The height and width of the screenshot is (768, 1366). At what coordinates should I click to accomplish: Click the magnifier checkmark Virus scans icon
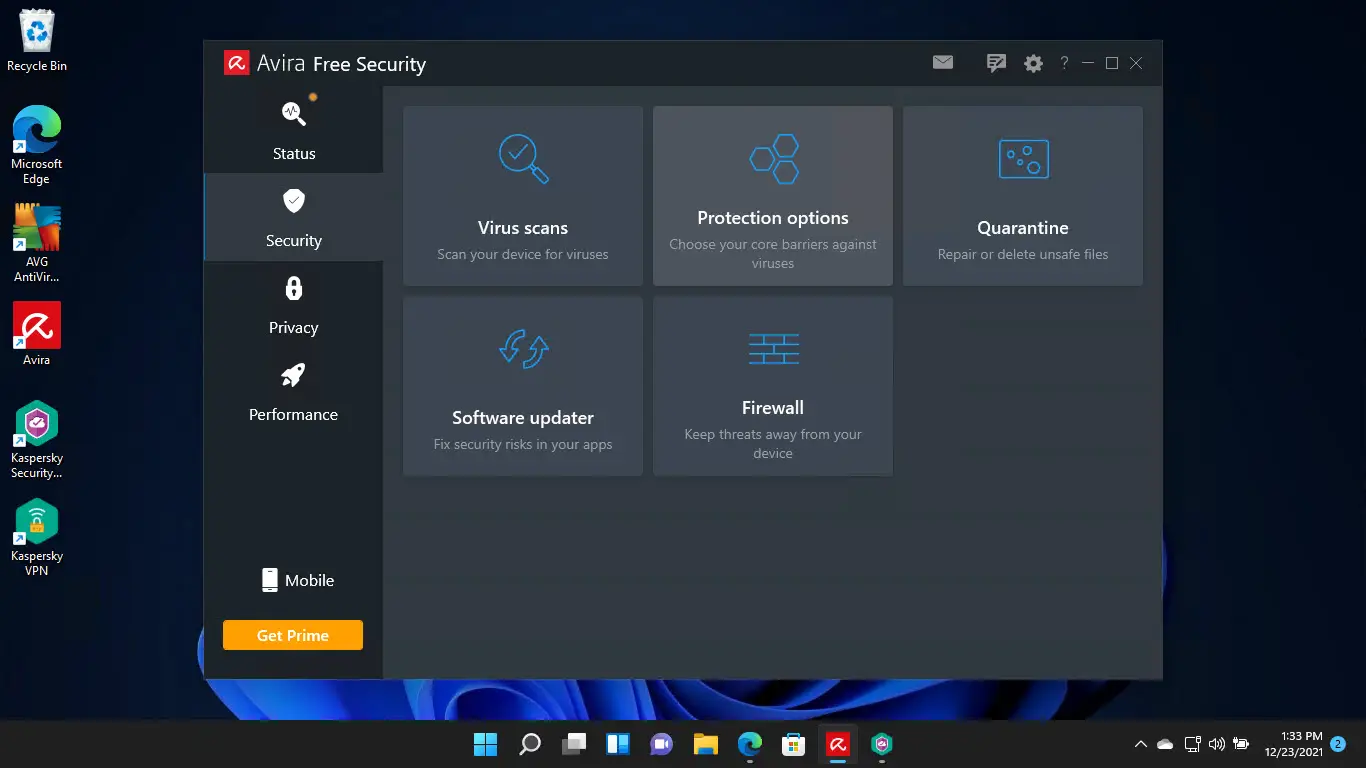point(523,159)
